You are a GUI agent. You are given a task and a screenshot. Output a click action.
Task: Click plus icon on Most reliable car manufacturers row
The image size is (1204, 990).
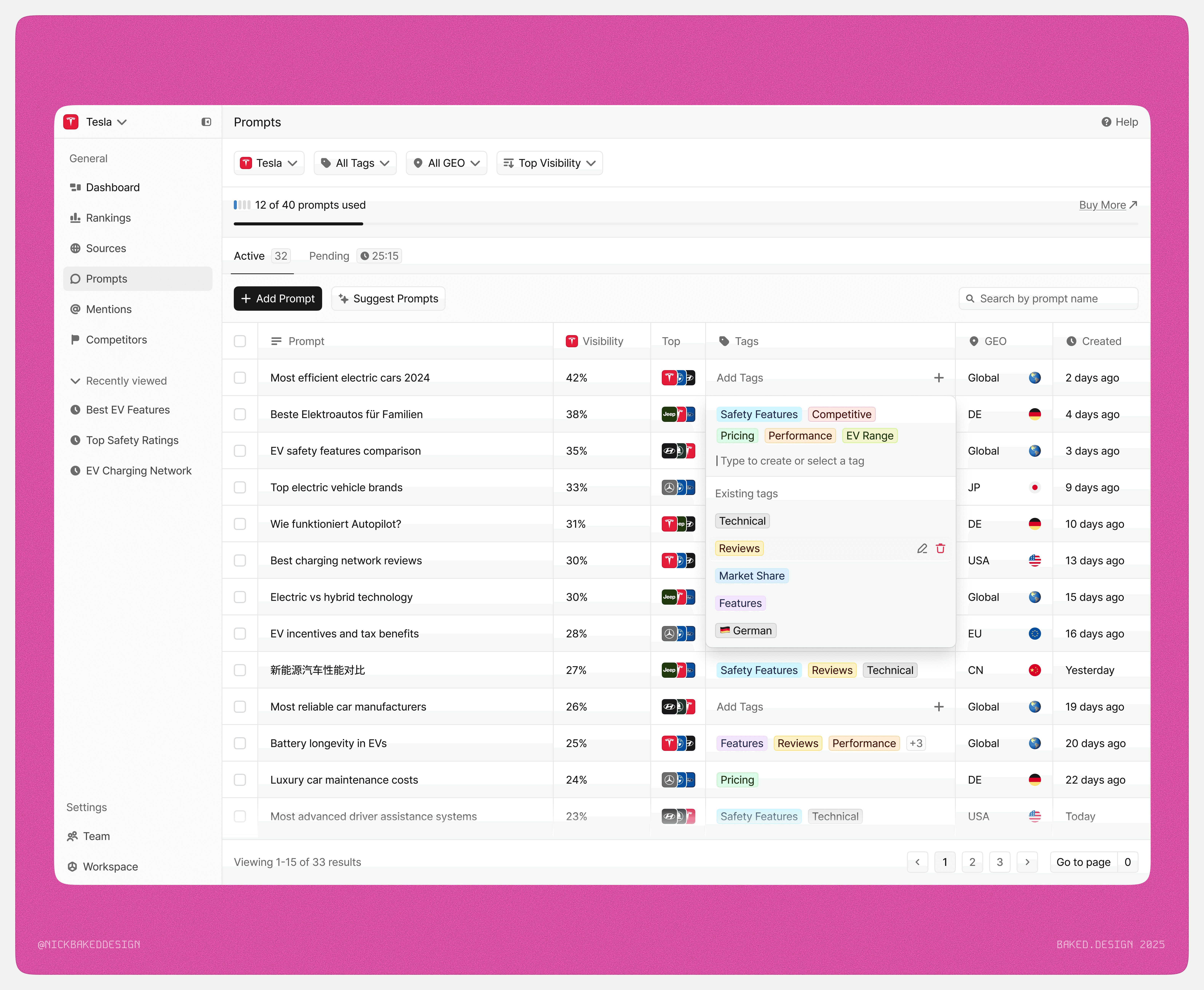click(939, 707)
